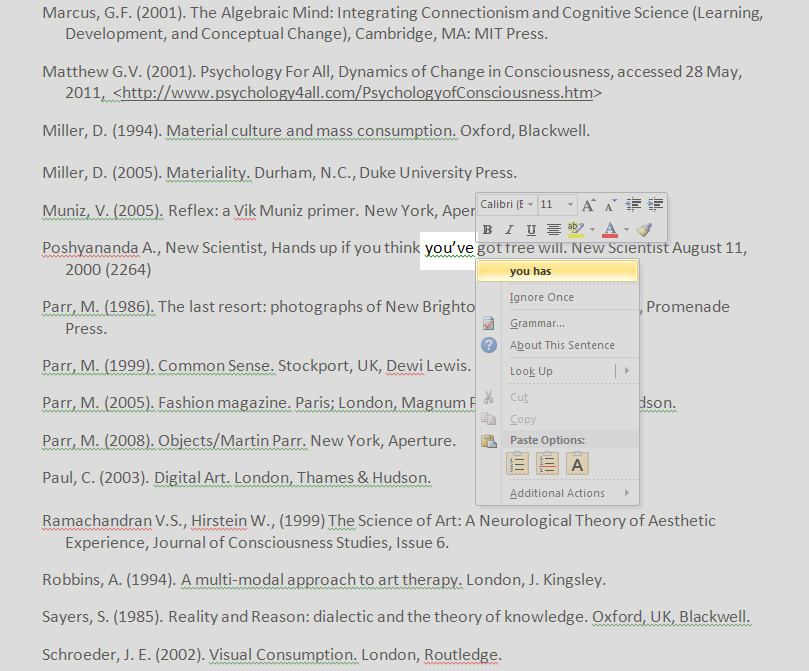Choose first Paste Options clipboard icon
This screenshot has width=809, height=671.
[x=517, y=464]
